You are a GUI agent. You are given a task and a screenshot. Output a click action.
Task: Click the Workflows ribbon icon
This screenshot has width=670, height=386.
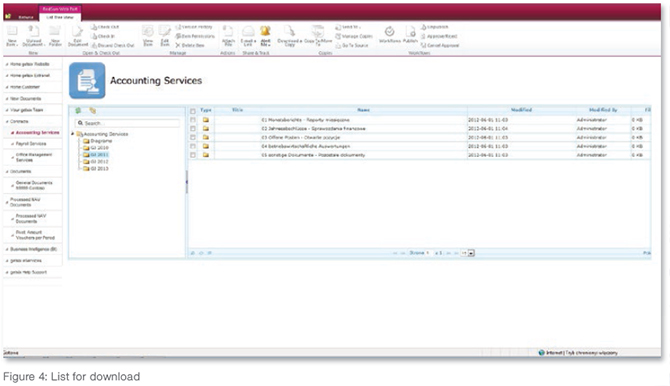(389, 32)
